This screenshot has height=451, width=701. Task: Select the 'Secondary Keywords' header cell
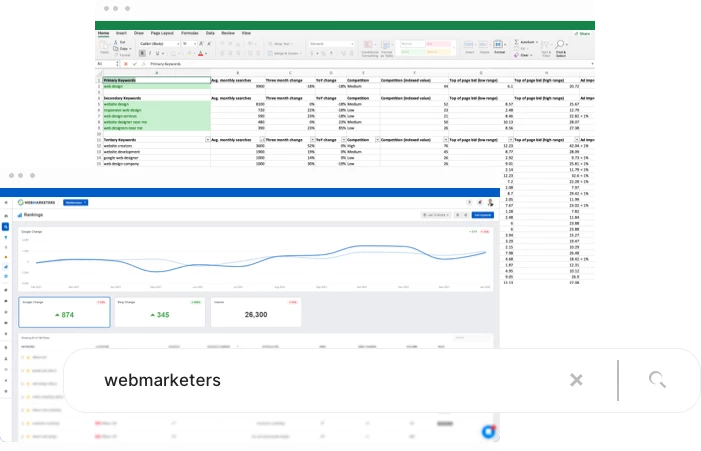156,98
